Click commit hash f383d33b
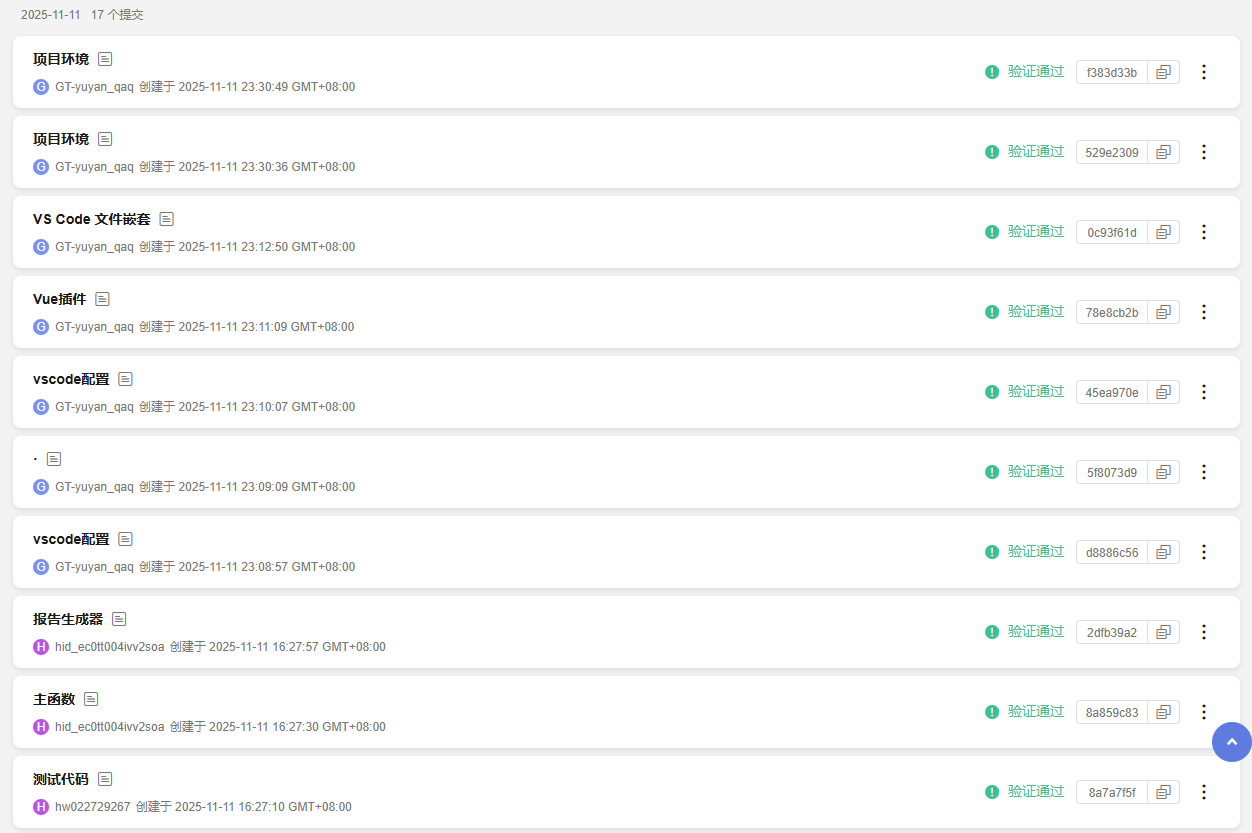1252x833 pixels. 1112,72
